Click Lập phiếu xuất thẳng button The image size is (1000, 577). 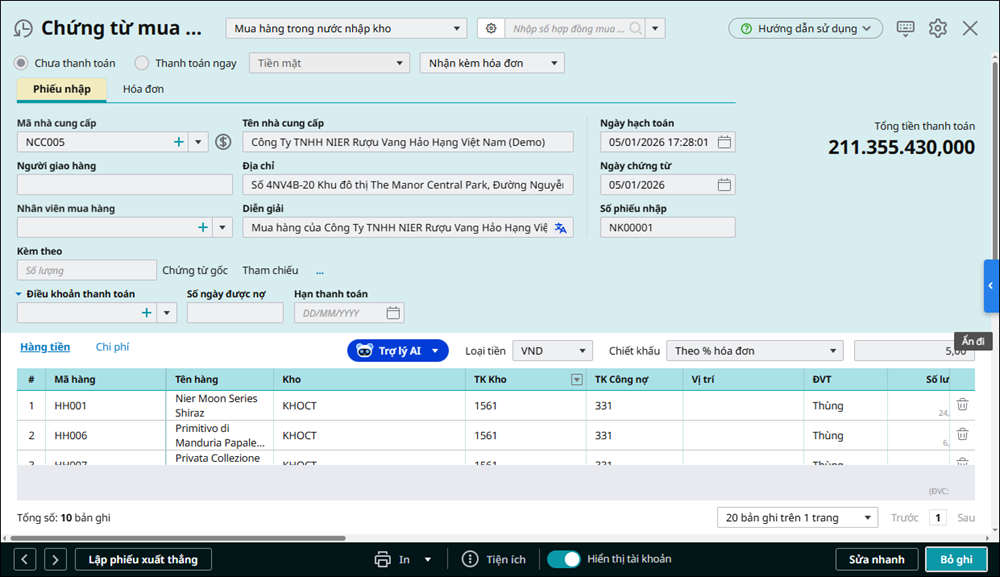click(143, 559)
